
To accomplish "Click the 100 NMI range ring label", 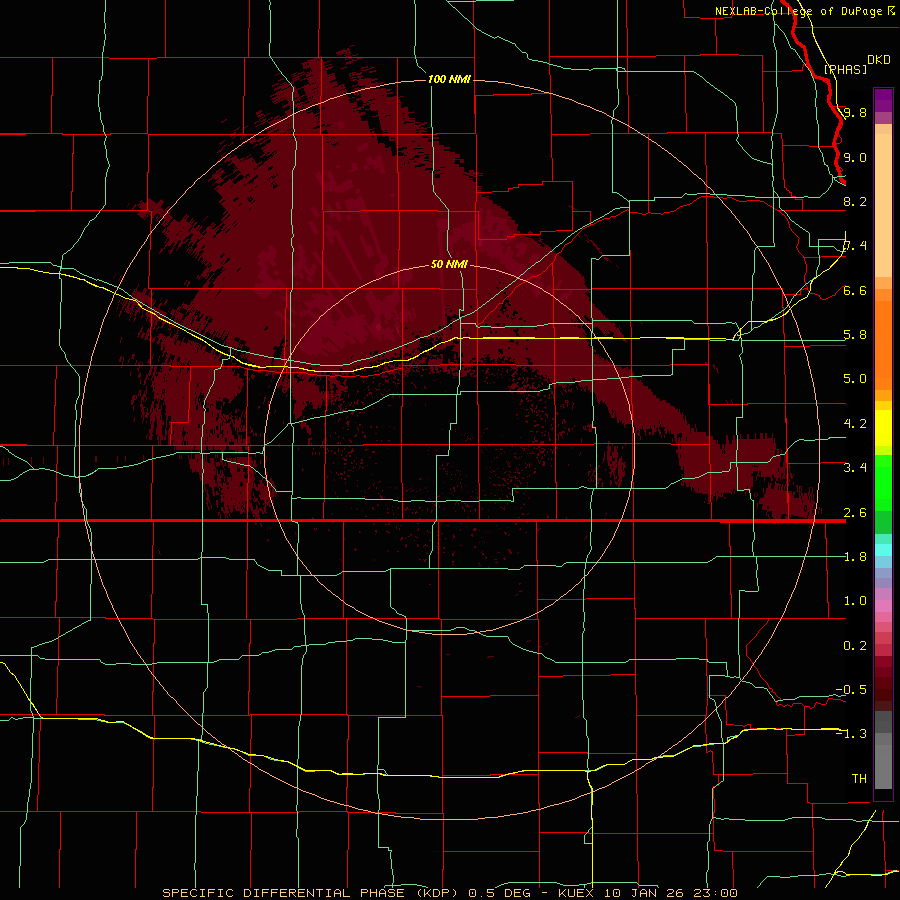I will (x=449, y=79).
